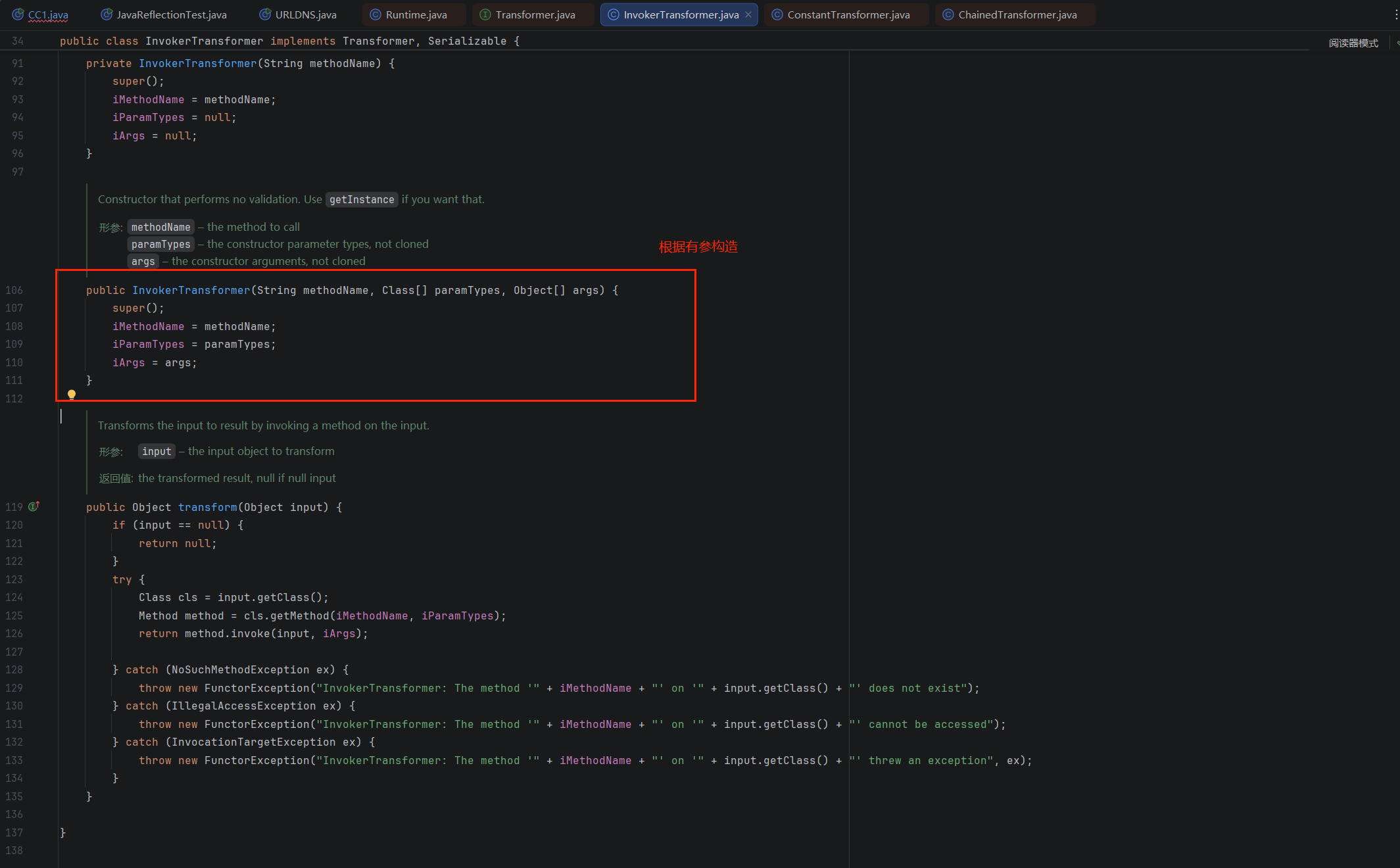
Task: Click the args parameter tag in docs
Action: click(143, 262)
